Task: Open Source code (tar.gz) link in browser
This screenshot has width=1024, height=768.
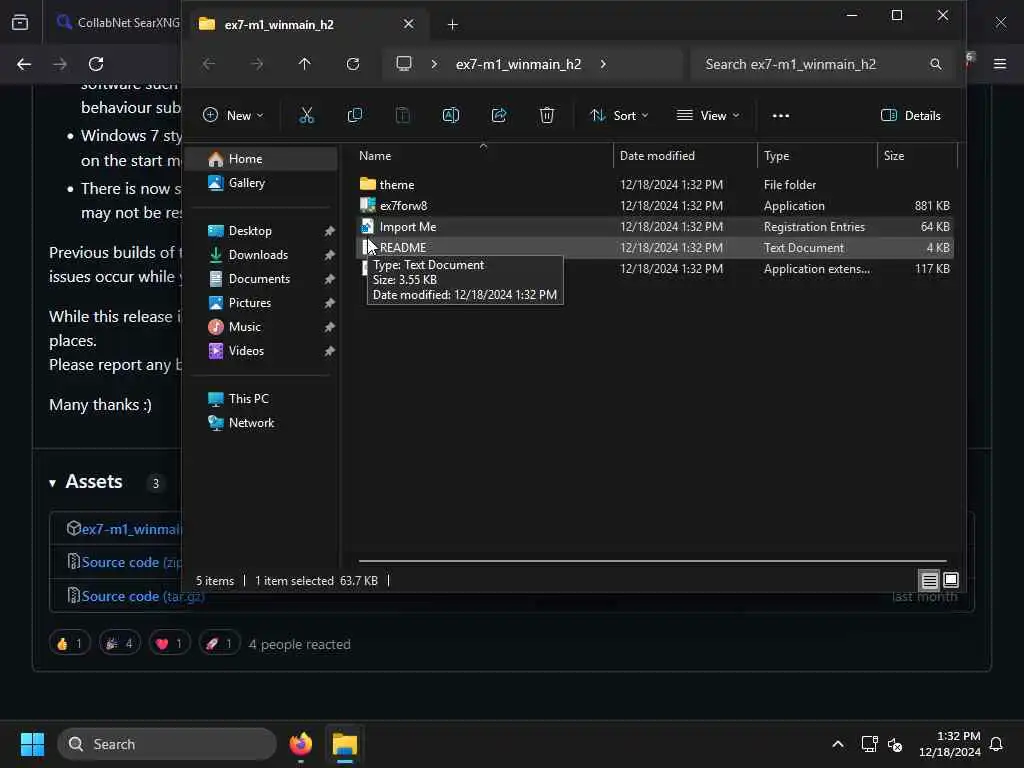Action: point(143,596)
